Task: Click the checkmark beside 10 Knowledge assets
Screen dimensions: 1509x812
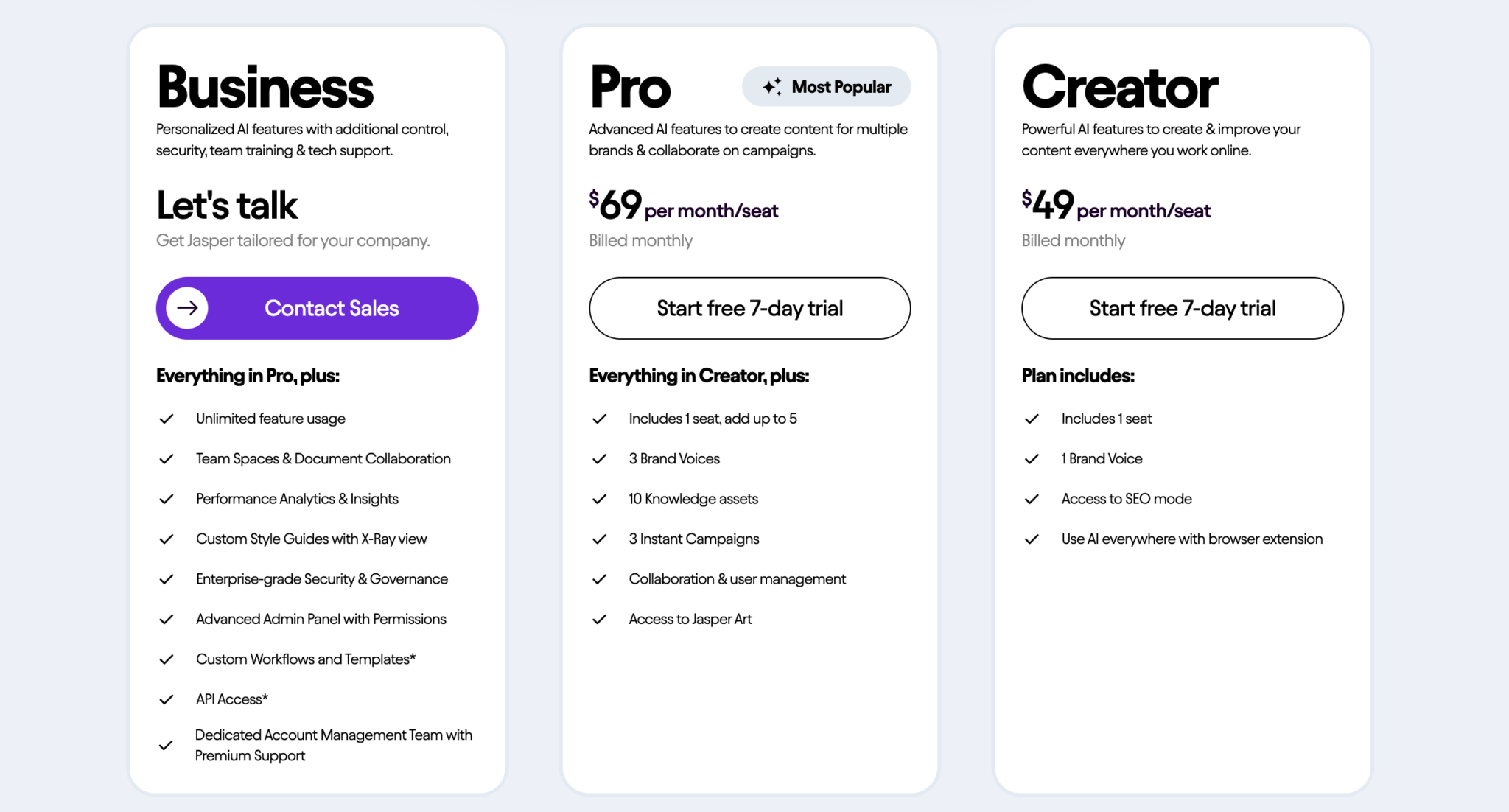Action: (598, 498)
